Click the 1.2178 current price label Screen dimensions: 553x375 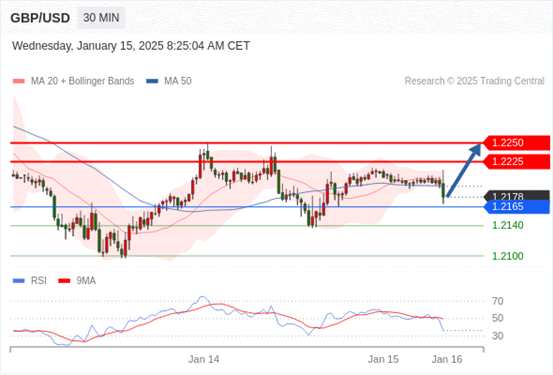point(517,195)
